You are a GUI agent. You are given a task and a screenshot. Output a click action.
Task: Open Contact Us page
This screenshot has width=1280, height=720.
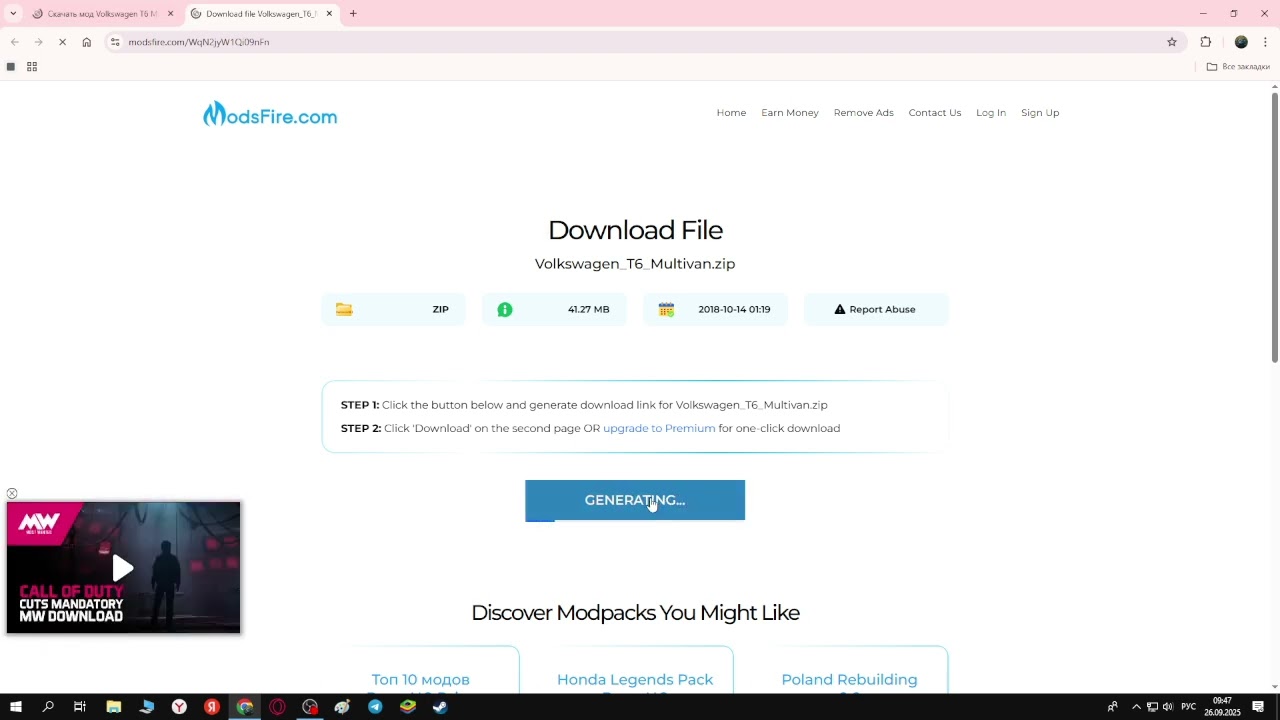click(x=935, y=113)
